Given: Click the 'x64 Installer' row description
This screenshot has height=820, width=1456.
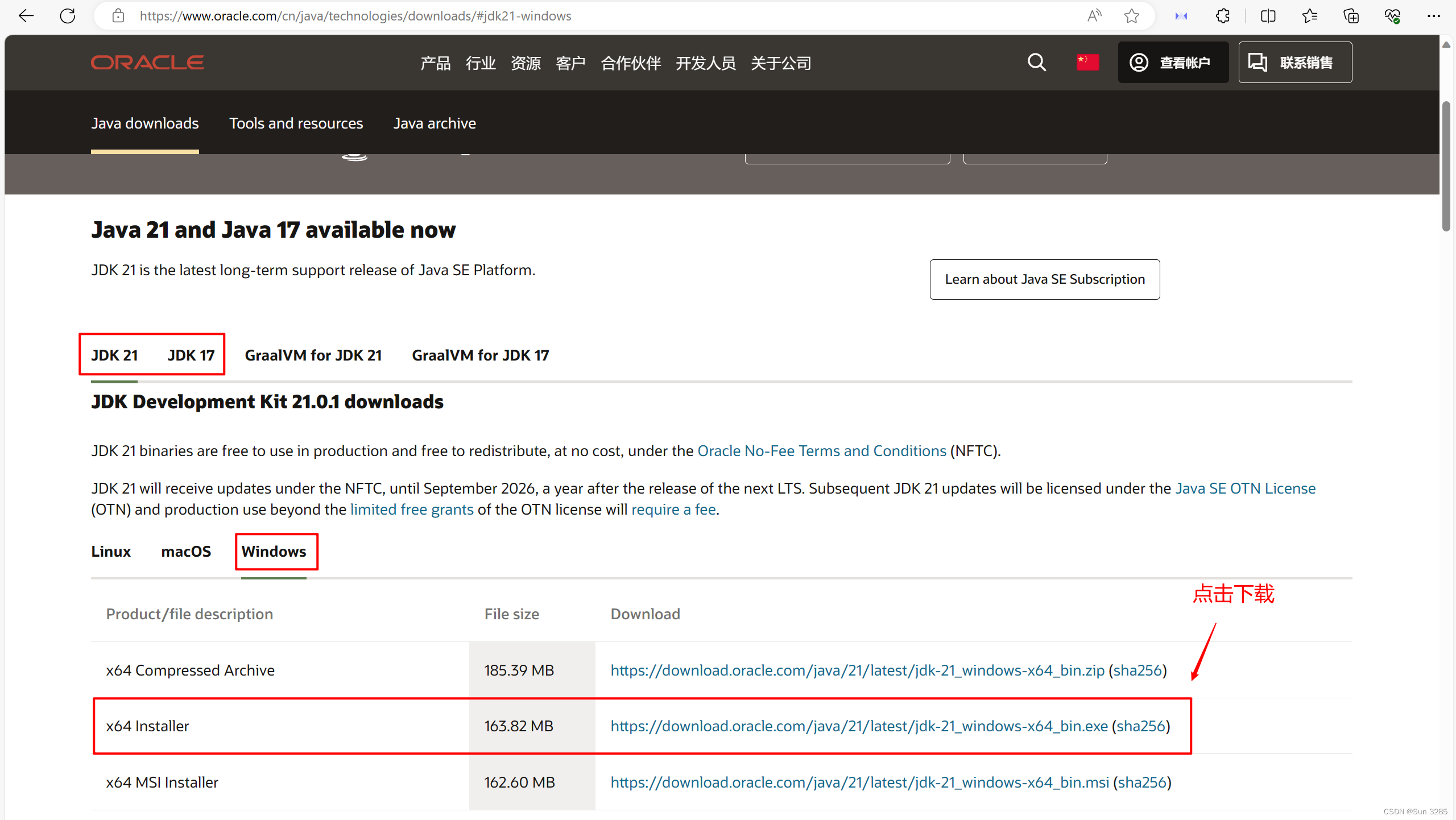Looking at the screenshot, I should coord(147,726).
